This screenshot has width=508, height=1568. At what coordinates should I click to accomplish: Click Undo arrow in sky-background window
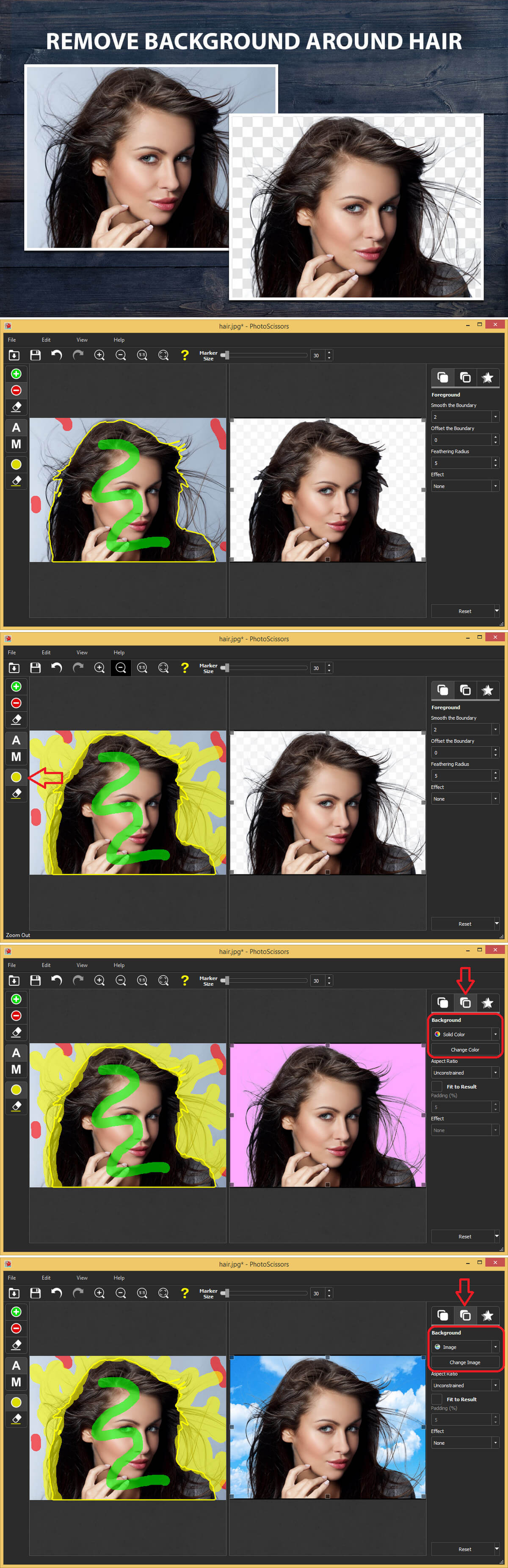pyautogui.click(x=57, y=1293)
